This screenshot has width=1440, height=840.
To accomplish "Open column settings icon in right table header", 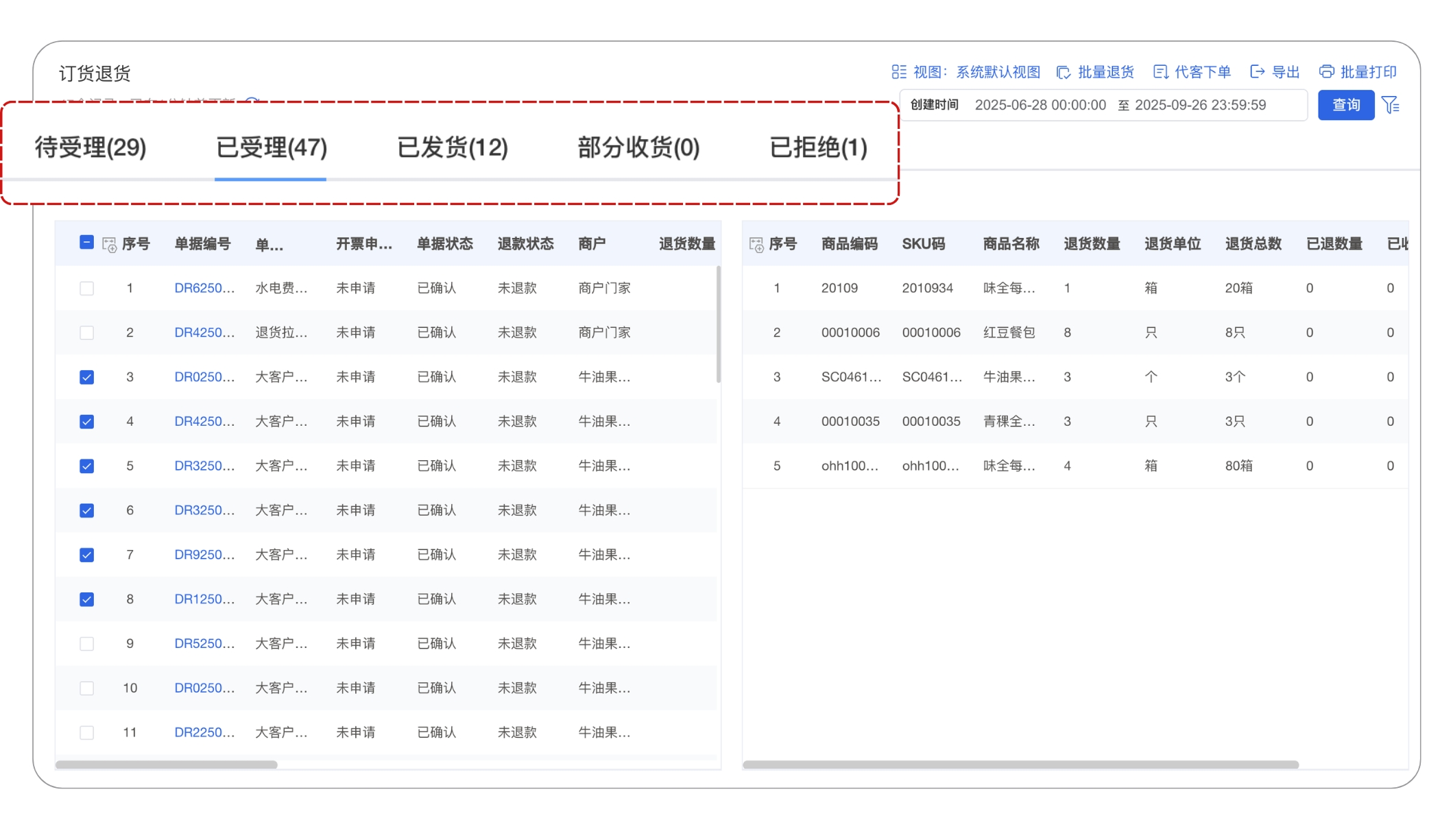I will click(756, 244).
